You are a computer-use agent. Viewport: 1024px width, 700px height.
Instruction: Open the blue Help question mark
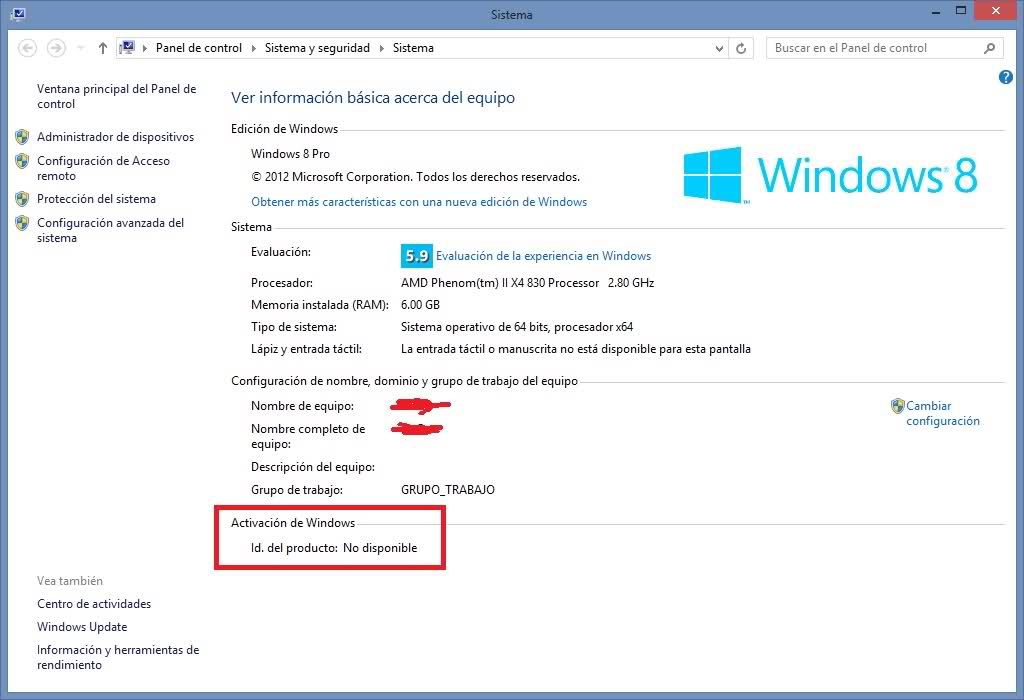(x=1006, y=77)
